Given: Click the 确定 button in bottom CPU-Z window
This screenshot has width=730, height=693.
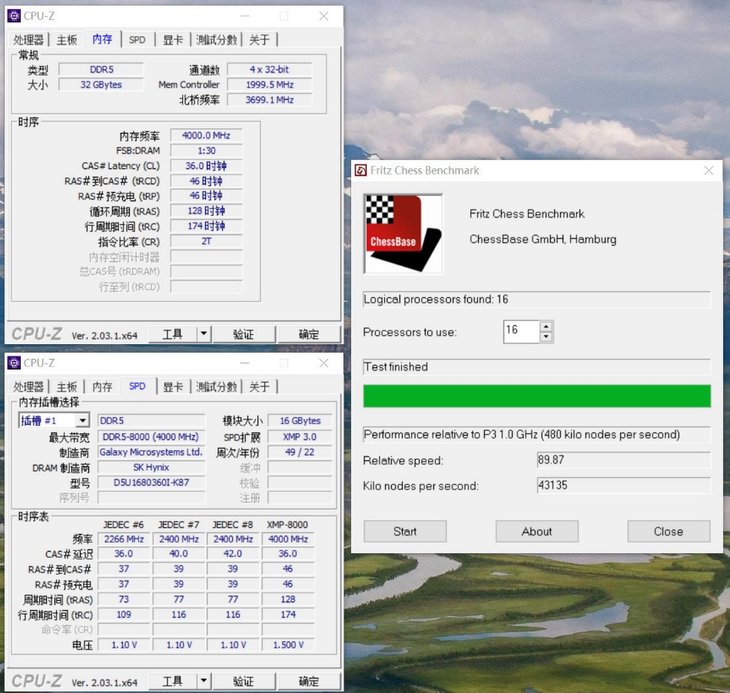Looking at the screenshot, I should (x=309, y=681).
